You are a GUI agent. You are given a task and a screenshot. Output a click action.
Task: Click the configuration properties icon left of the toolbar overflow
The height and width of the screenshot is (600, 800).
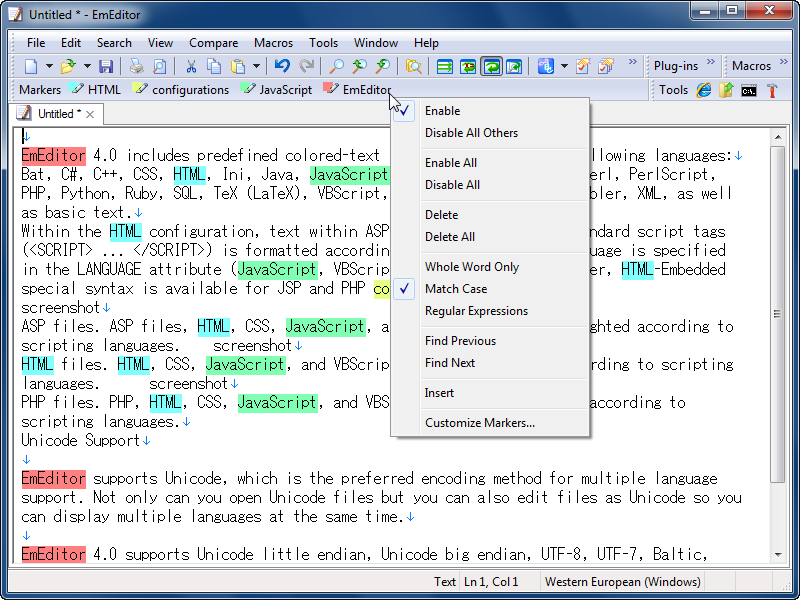click(583, 66)
